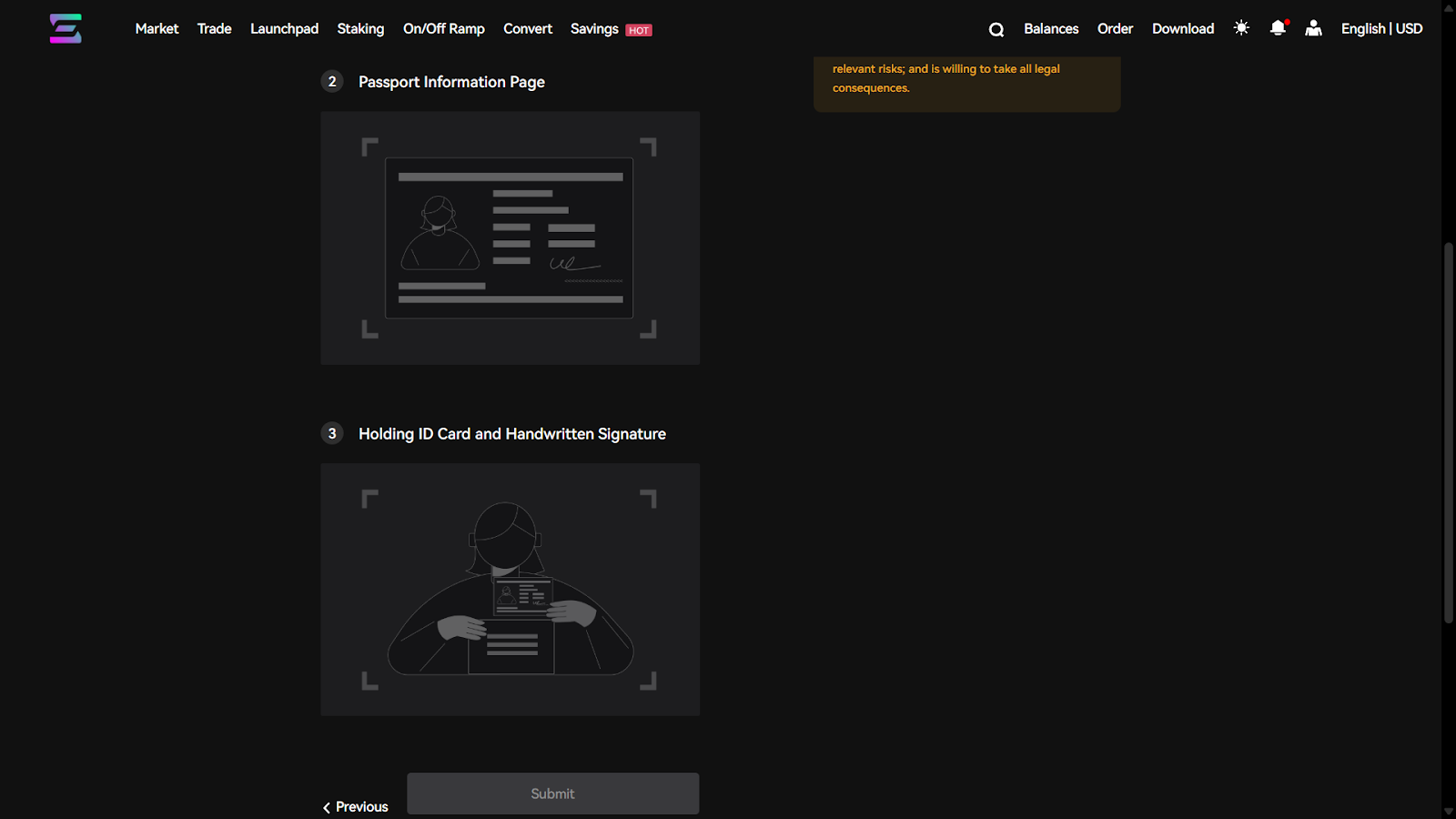Open the Trade menu
1456x819 pixels.
click(214, 28)
